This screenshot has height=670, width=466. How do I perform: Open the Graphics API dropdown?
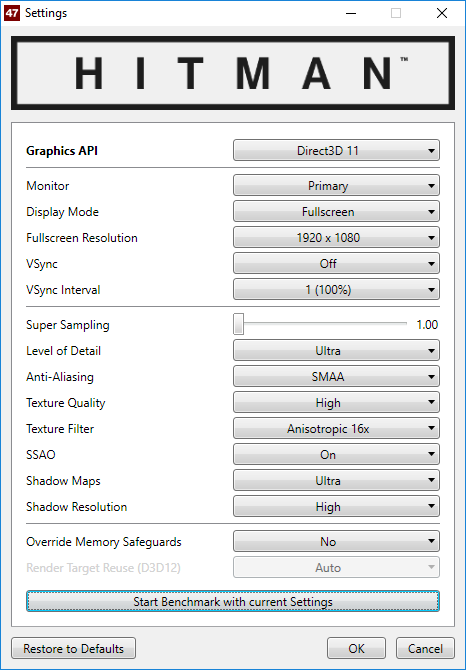click(336, 150)
